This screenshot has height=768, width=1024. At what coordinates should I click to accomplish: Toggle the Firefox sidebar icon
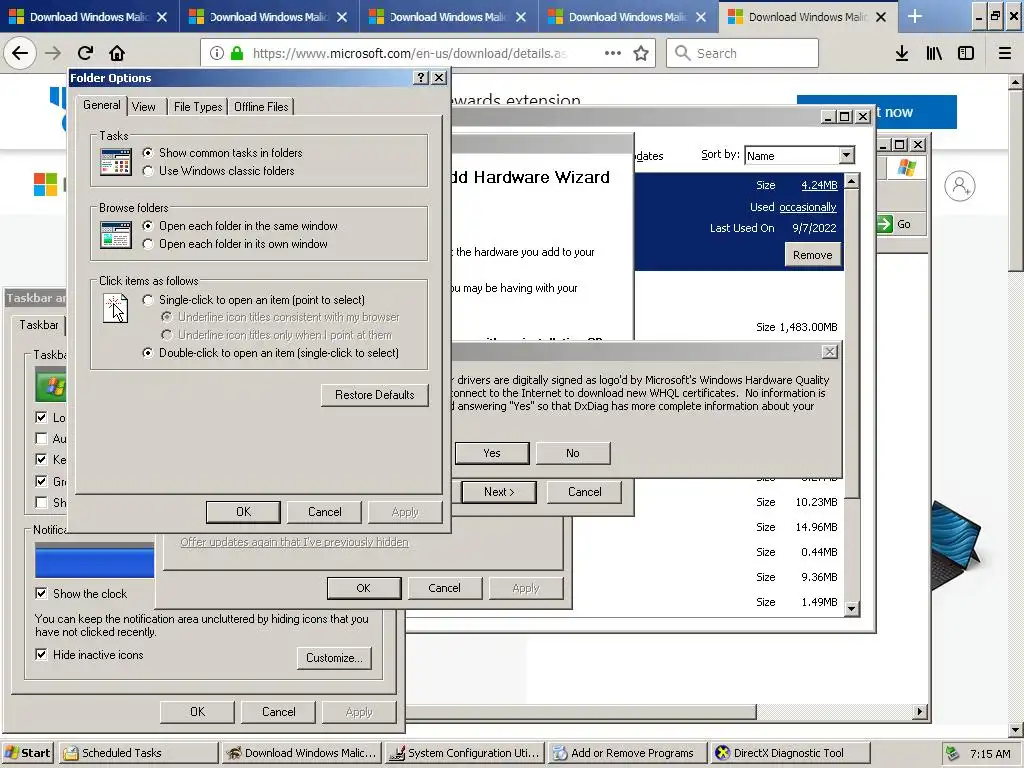[966, 53]
